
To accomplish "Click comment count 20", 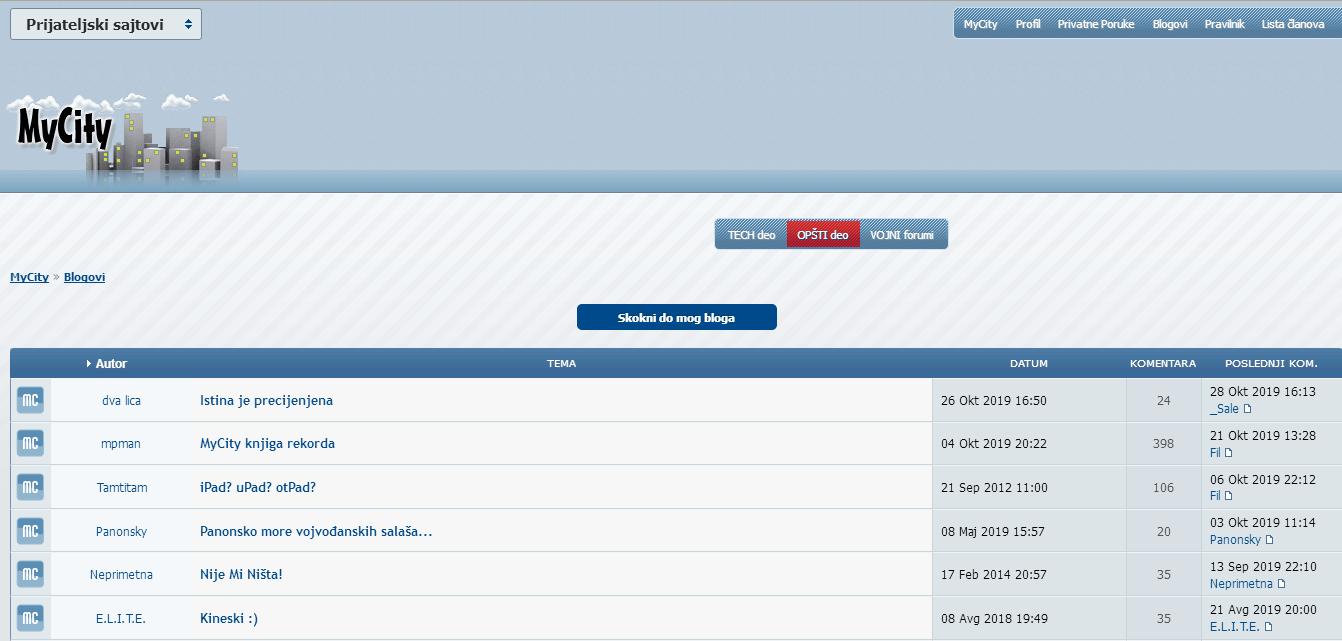I will click(x=1163, y=531).
